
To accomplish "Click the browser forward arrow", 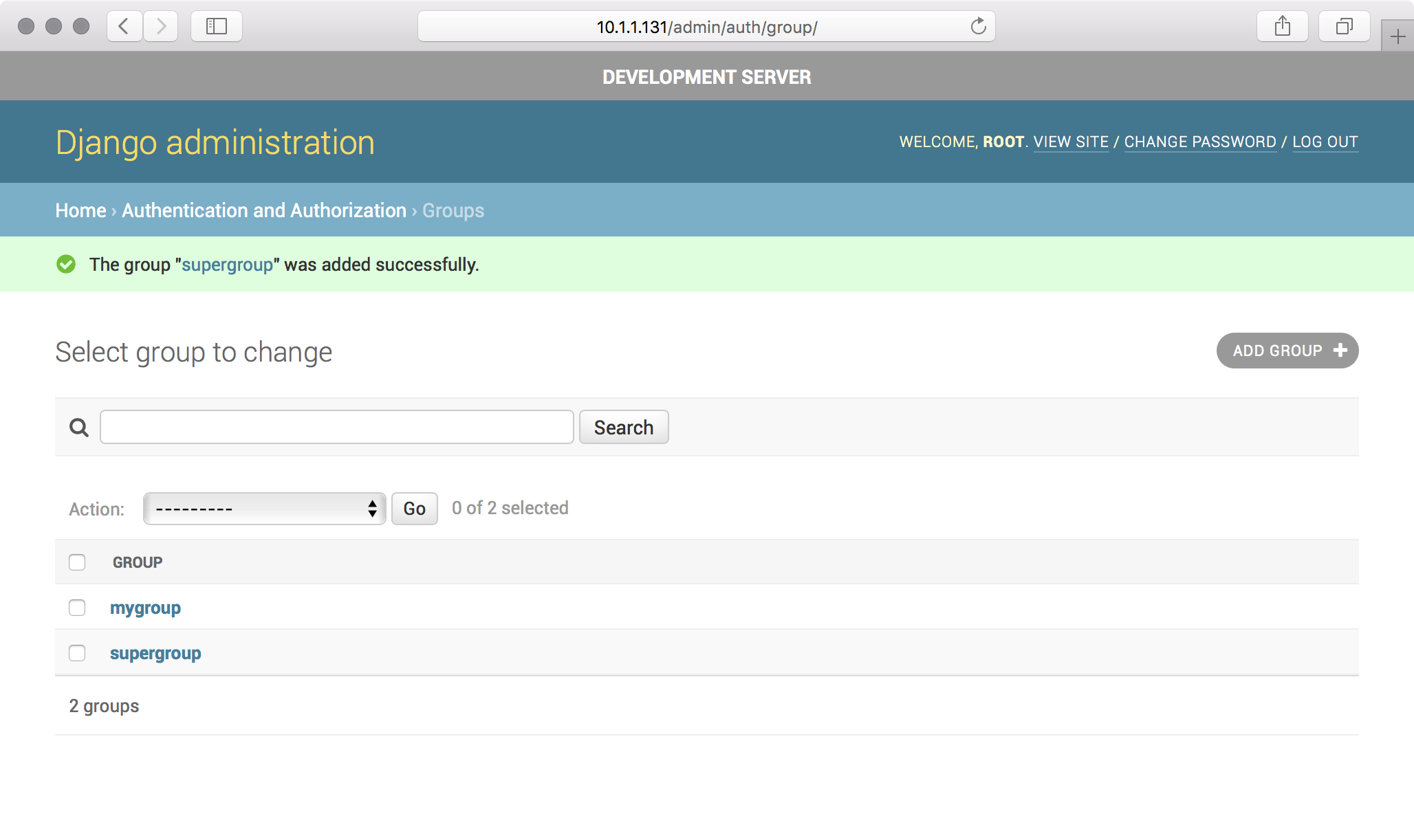I will 161,27.
